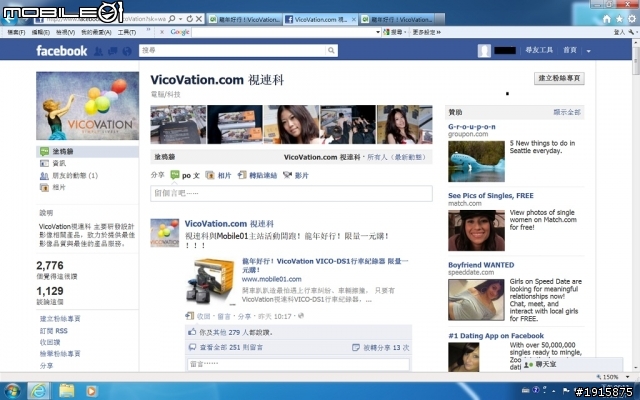Click the IE home icon
The width and height of the screenshot is (640, 400).
click(607, 19)
